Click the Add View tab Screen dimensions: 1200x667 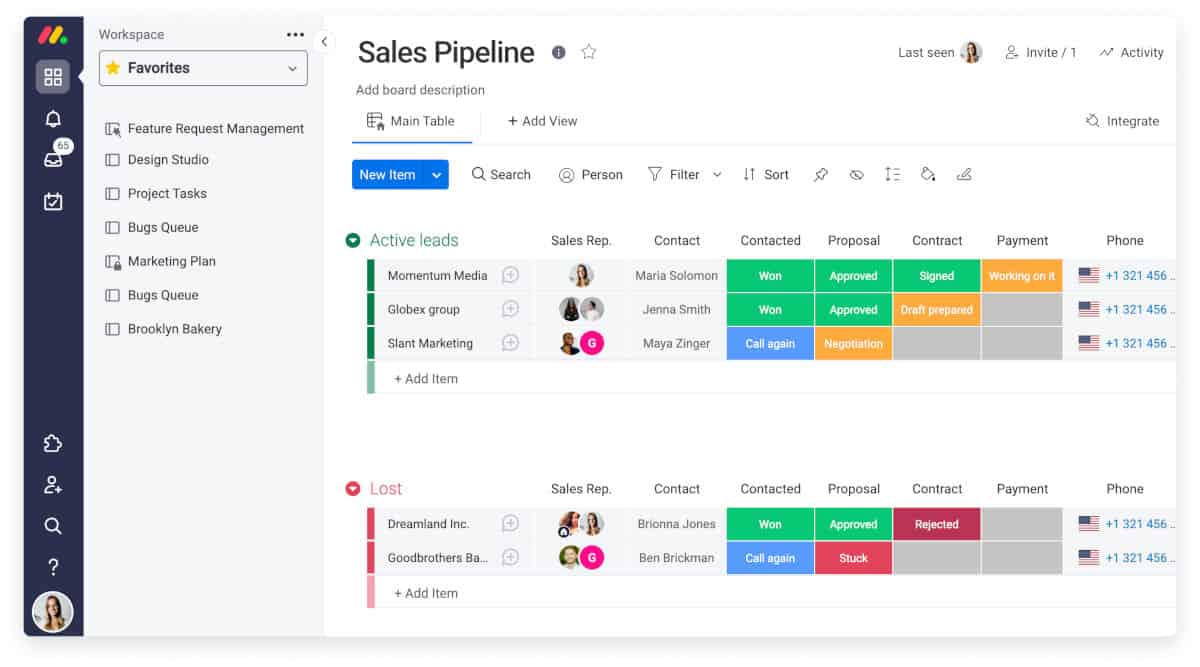[x=542, y=121]
